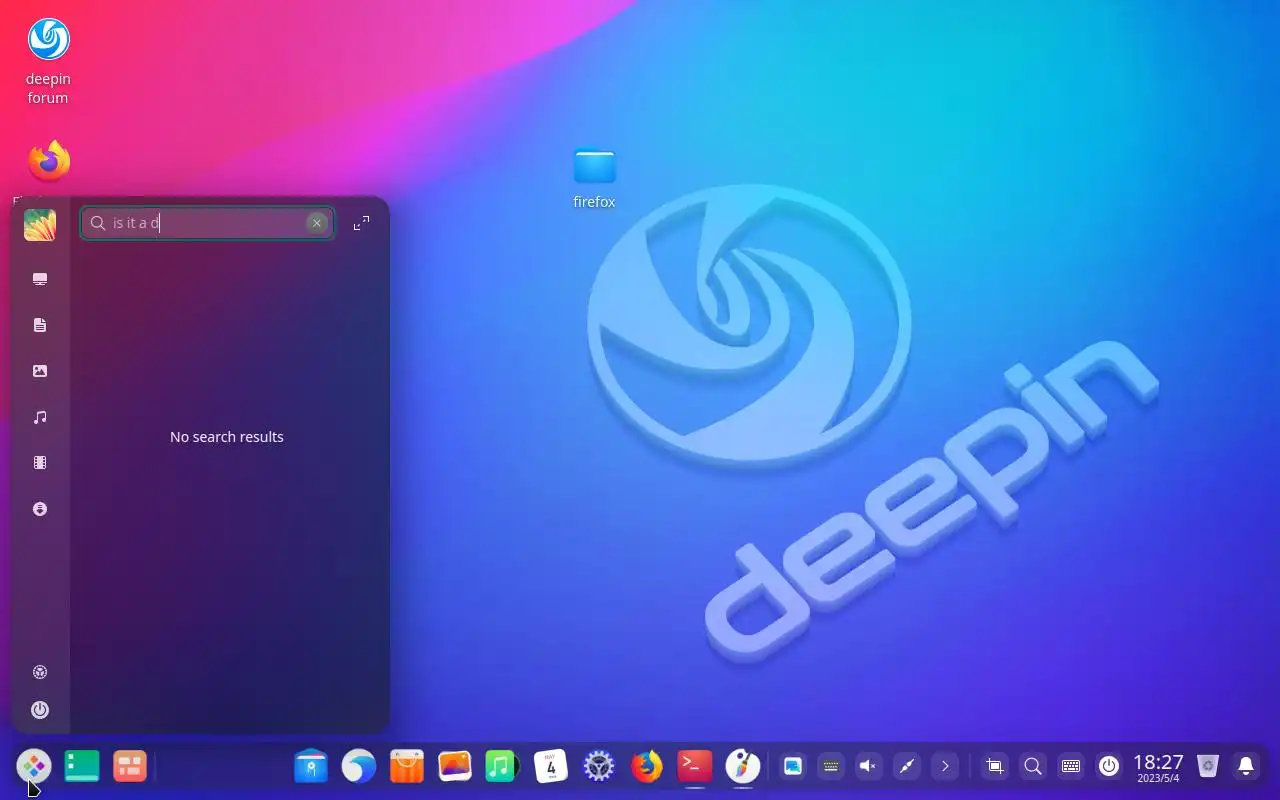Toggle the muted volume tray icon
The width and height of the screenshot is (1280, 800).
coord(869,767)
